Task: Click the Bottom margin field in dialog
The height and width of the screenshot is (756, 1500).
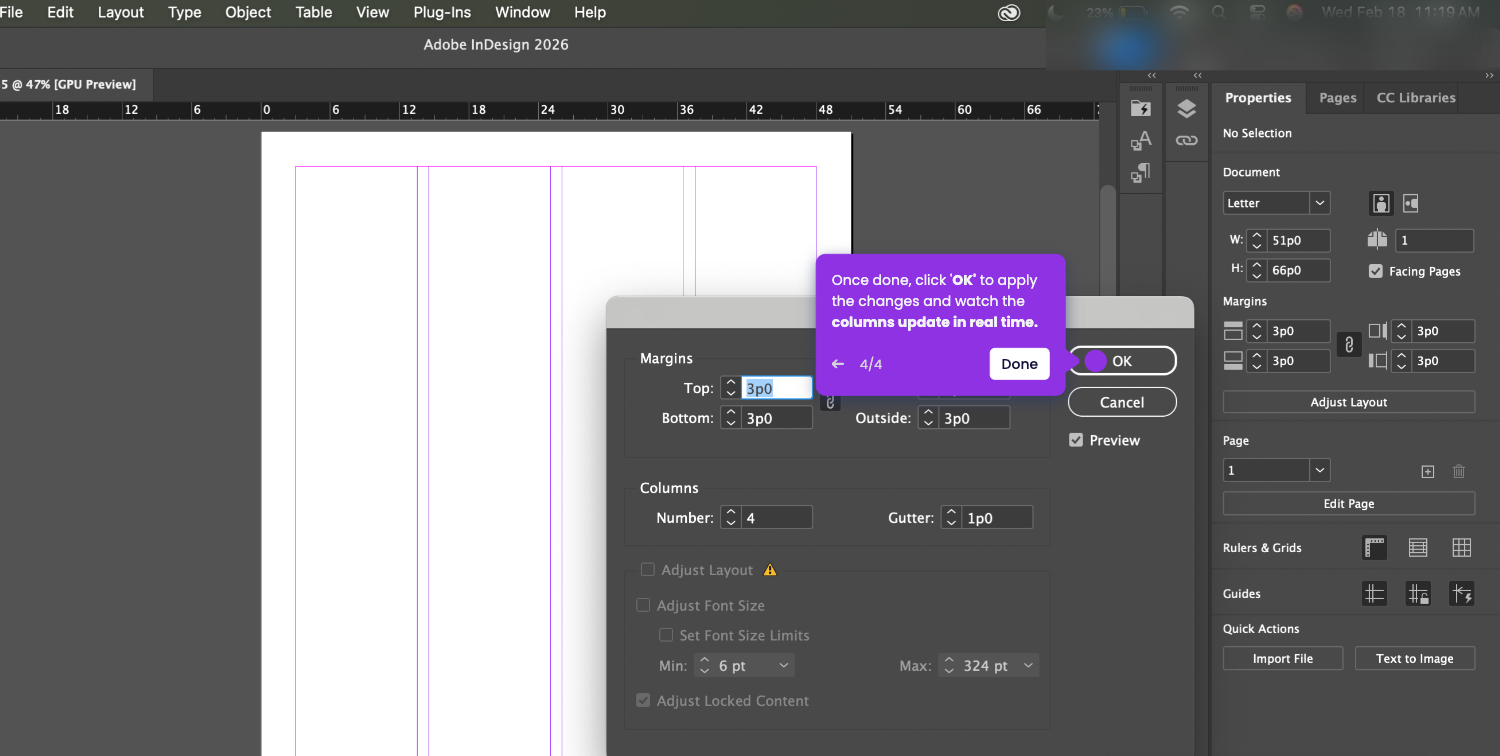Action: [777, 418]
